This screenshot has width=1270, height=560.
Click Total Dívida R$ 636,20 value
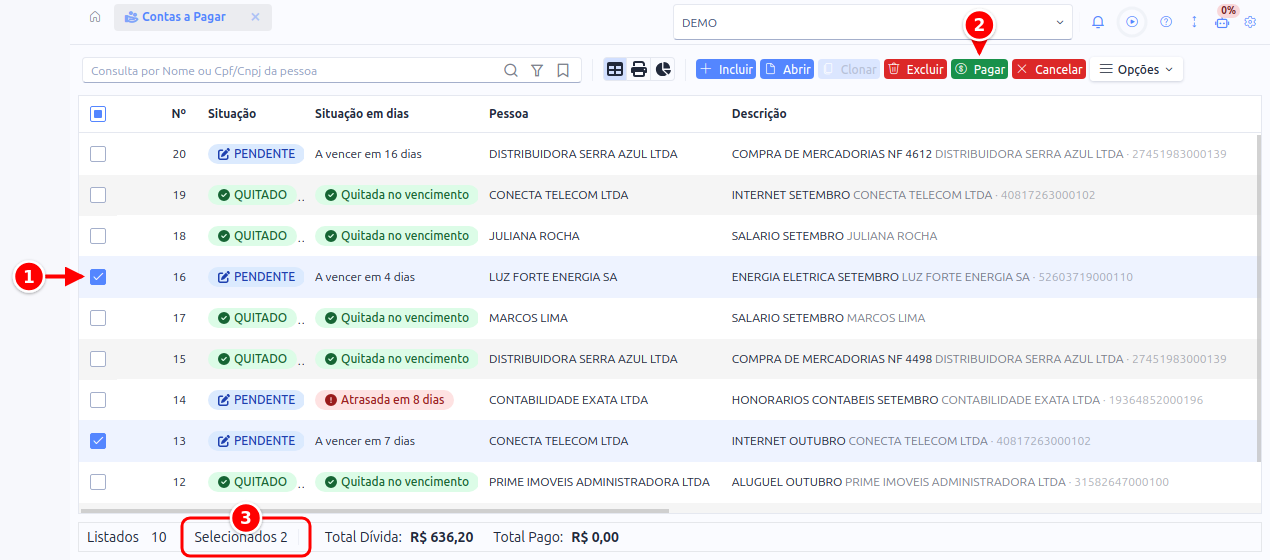click(442, 537)
